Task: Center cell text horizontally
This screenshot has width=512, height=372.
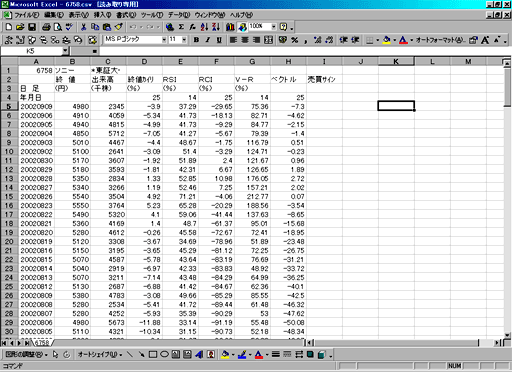Action: click(x=245, y=40)
